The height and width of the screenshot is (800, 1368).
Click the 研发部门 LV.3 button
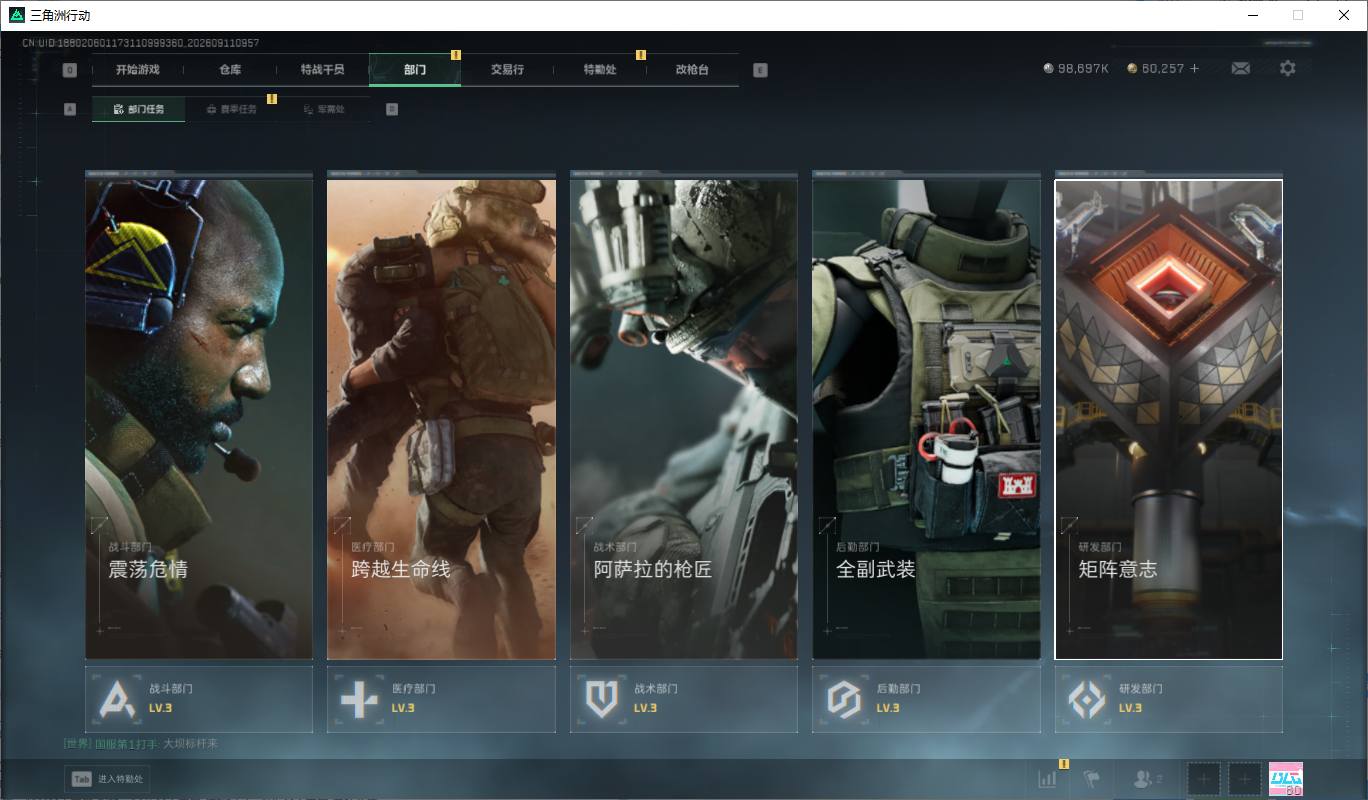coord(1169,699)
